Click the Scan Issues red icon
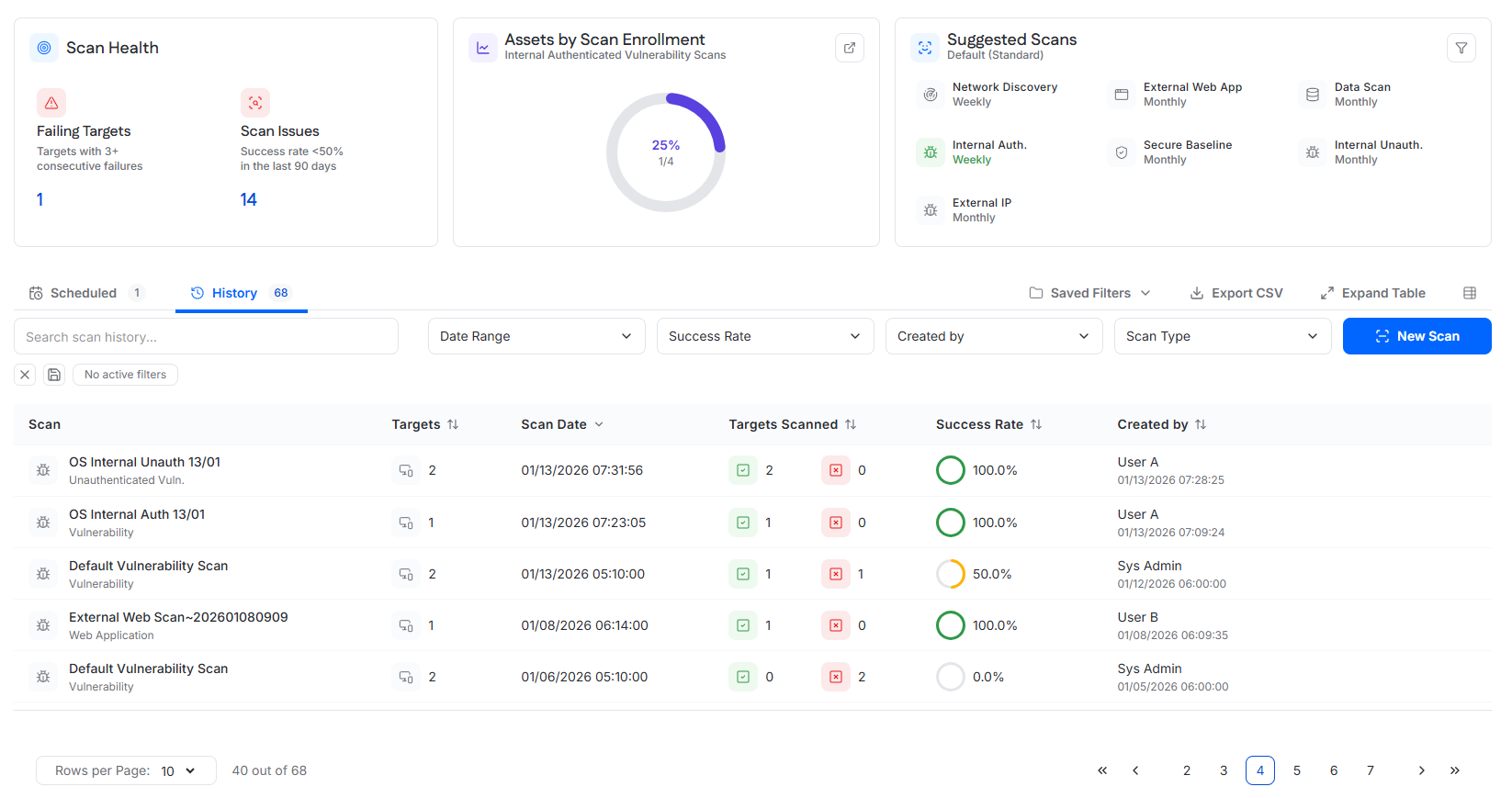This screenshot has width=1512, height=798. 254,103
